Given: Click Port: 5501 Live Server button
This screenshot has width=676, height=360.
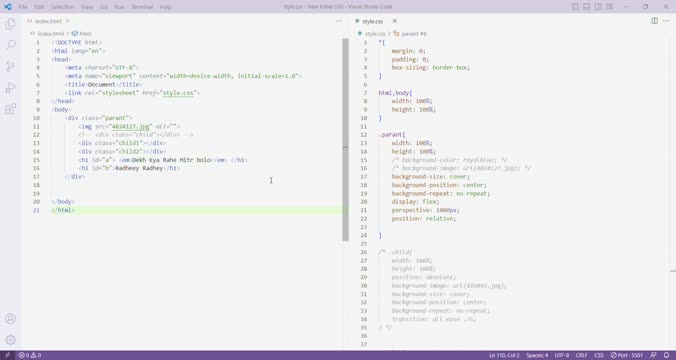Looking at the screenshot, I should click(x=626, y=355).
